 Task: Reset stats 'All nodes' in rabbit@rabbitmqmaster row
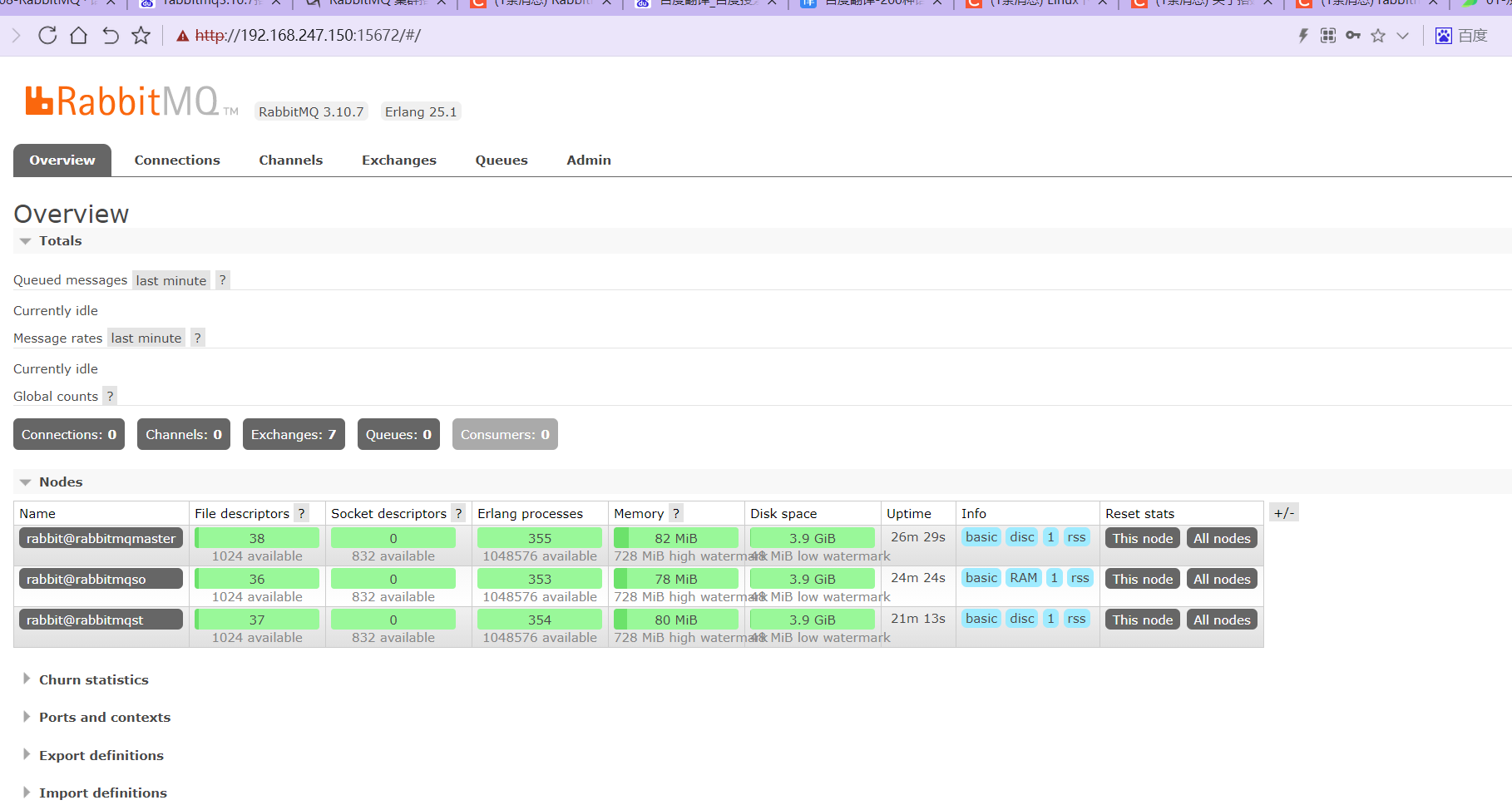(1222, 538)
